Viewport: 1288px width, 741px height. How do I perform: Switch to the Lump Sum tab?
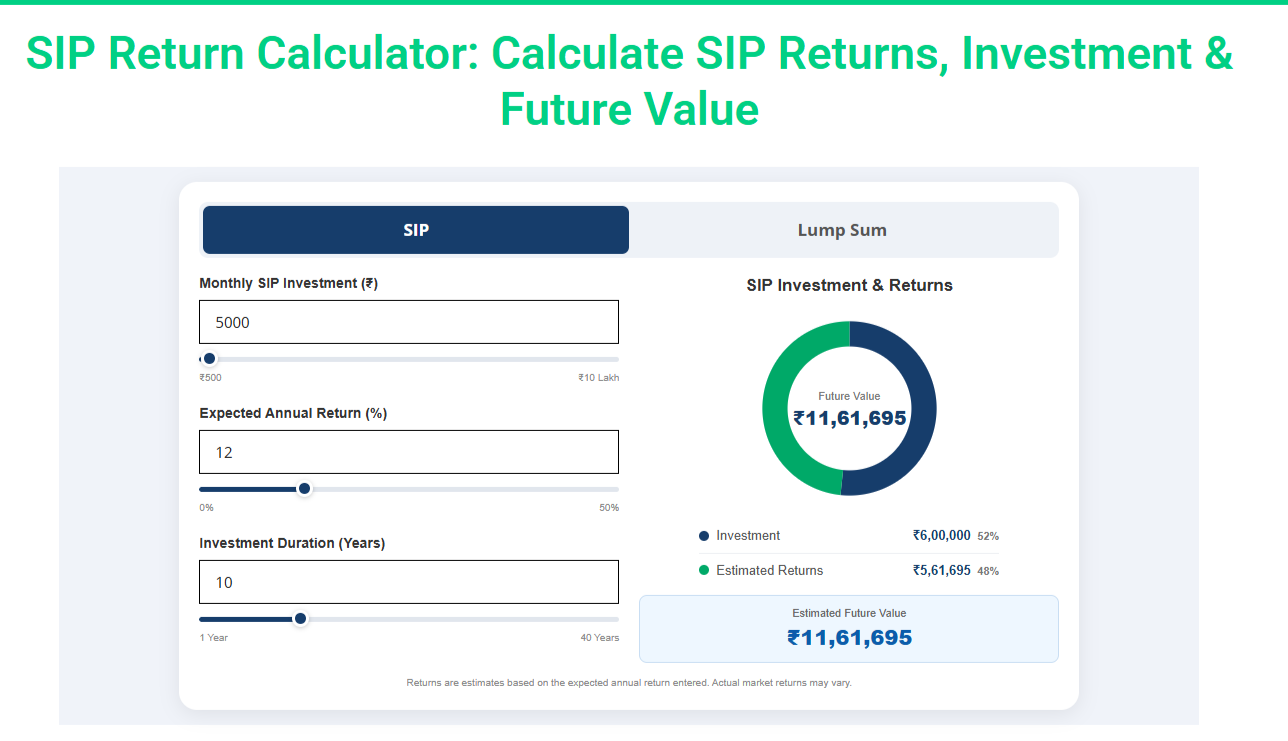coord(842,230)
